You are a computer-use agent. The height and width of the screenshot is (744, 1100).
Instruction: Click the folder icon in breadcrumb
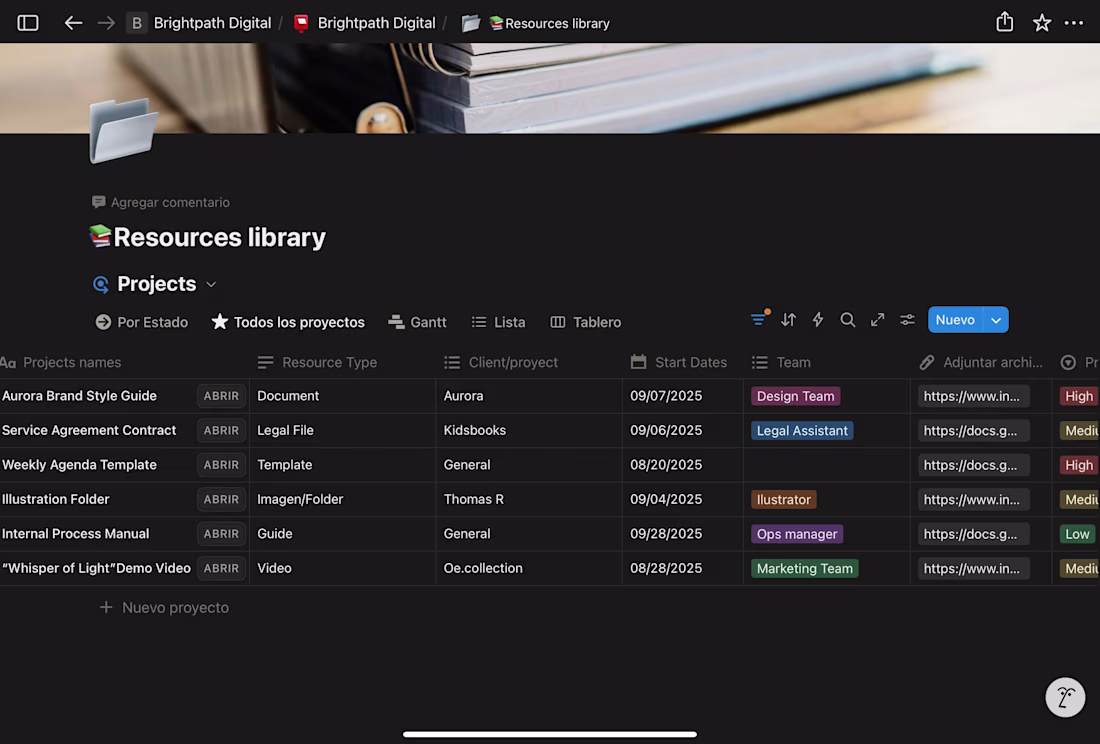[x=471, y=23]
